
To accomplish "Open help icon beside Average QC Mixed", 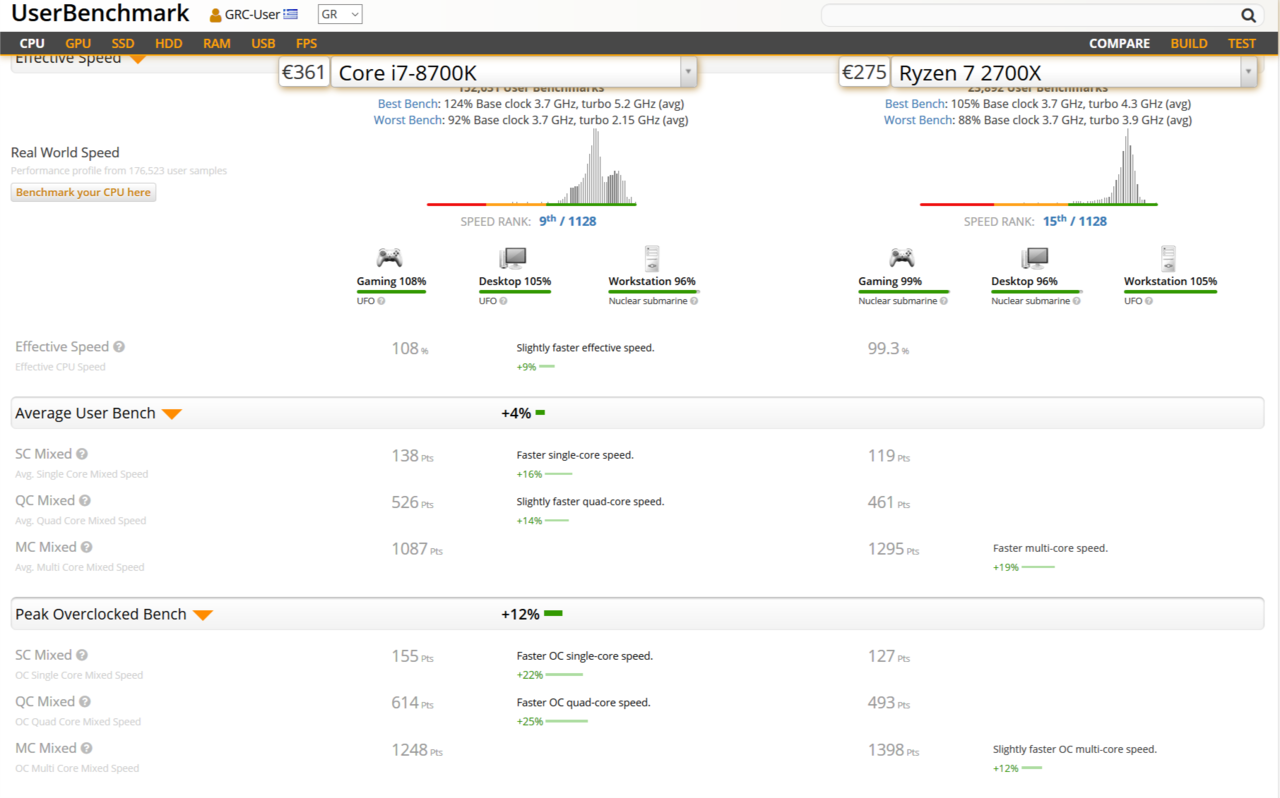I will coord(85,501).
